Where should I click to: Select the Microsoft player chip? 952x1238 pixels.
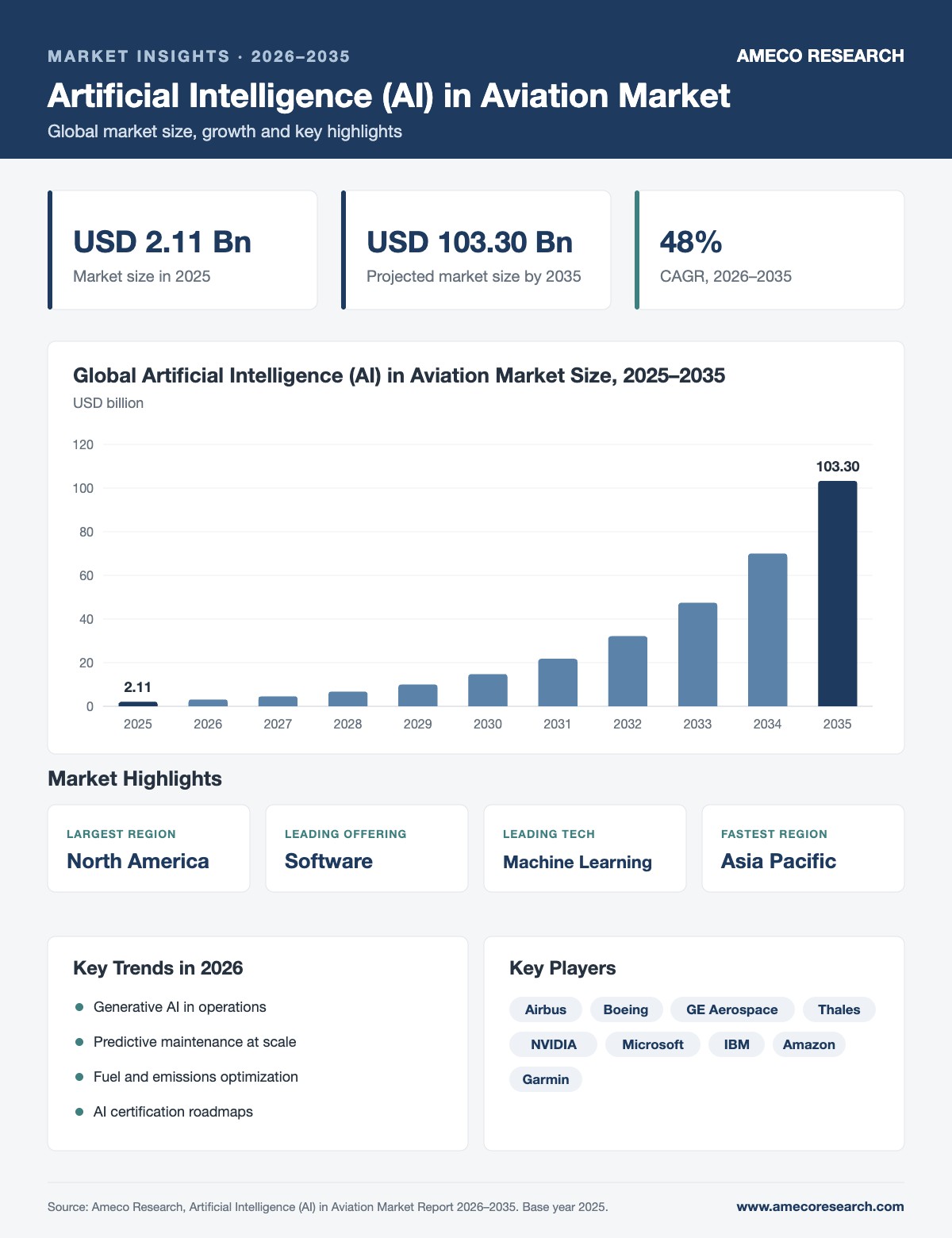653,1044
